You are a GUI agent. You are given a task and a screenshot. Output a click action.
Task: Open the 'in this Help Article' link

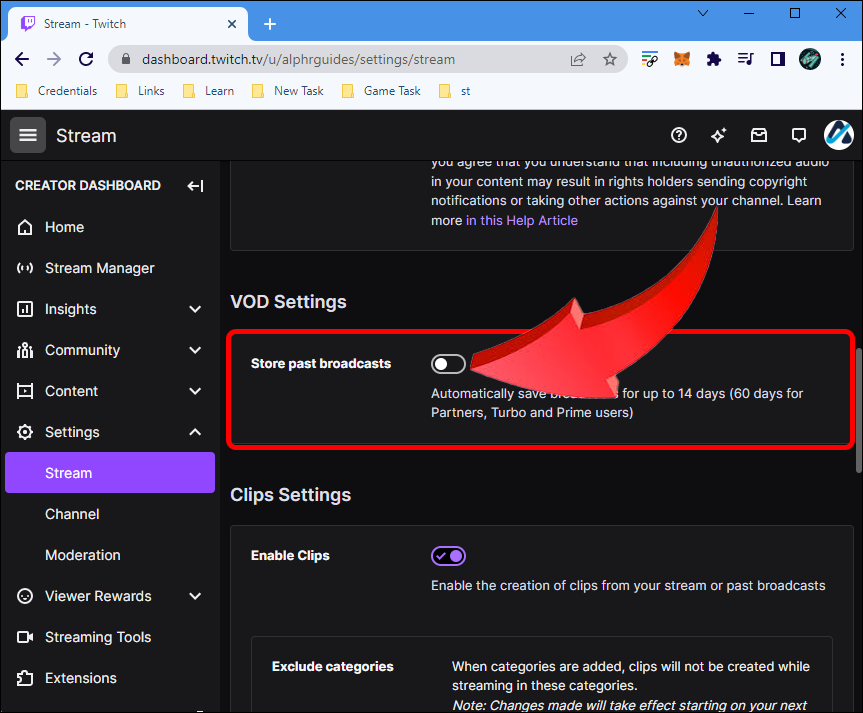click(x=522, y=220)
